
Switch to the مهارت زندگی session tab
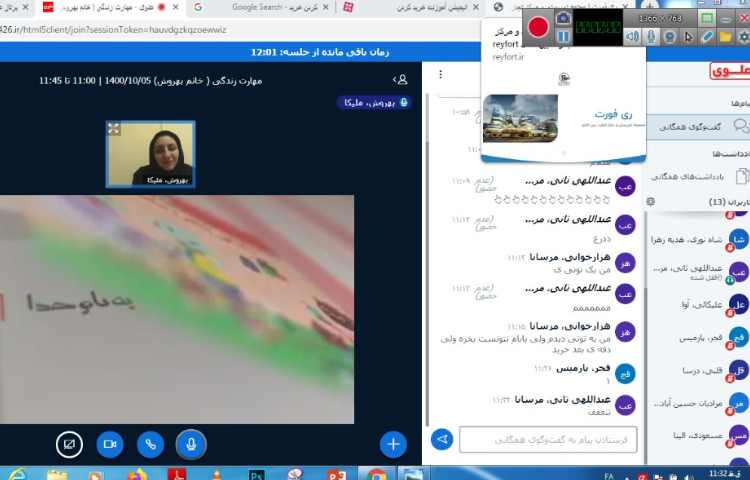111,7
